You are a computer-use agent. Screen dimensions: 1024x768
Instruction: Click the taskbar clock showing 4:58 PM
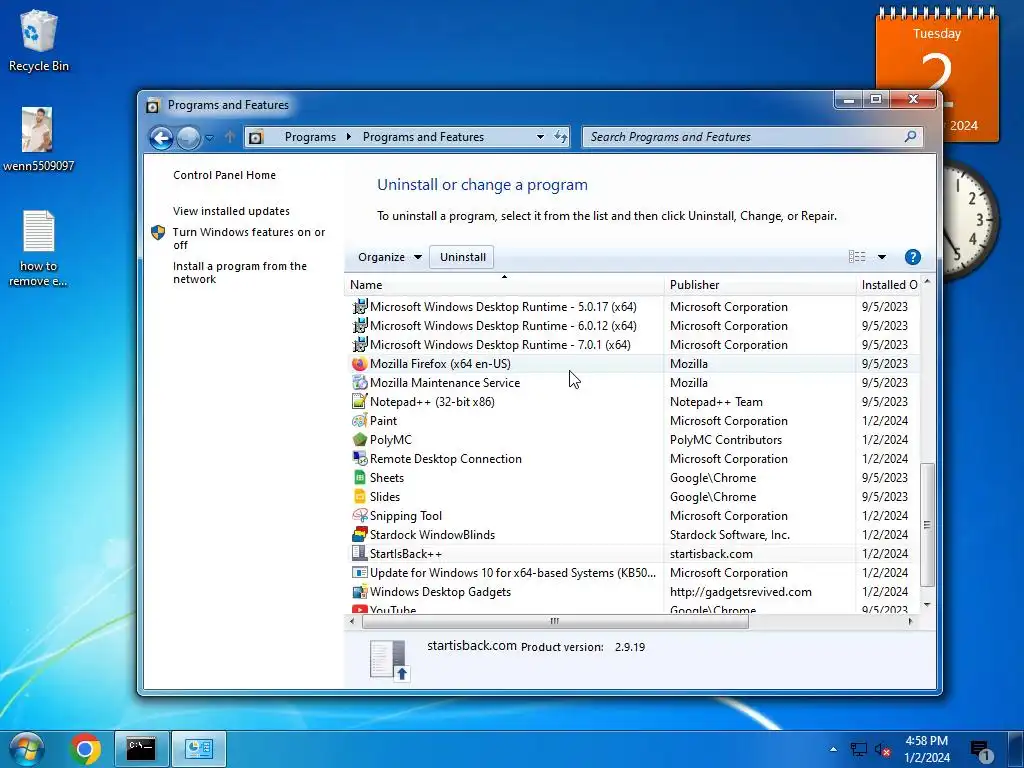[x=926, y=749]
